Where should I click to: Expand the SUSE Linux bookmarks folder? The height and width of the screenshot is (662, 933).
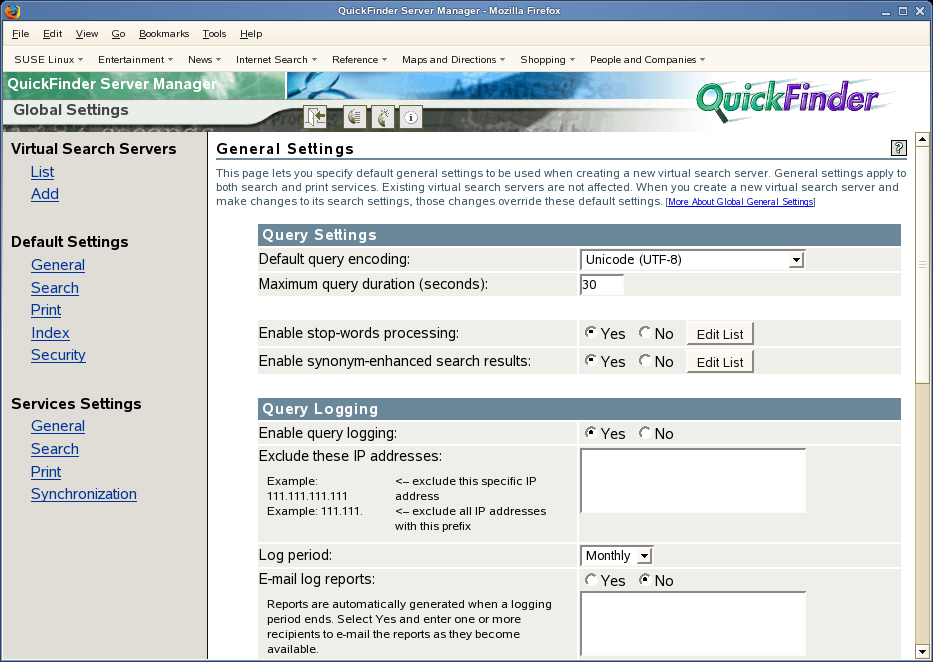(49, 59)
